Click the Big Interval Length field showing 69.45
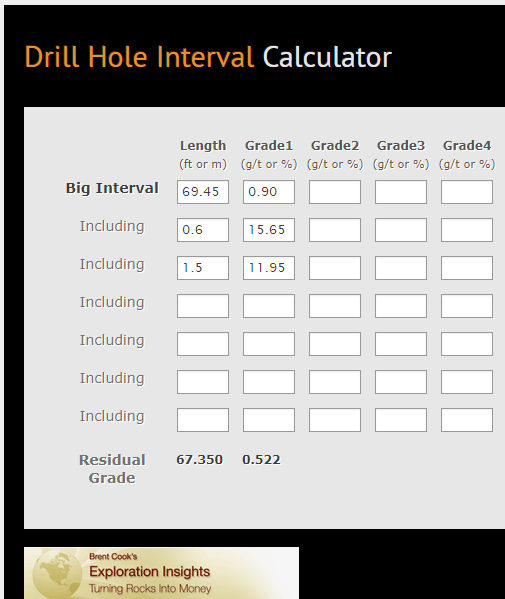Image resolution: width=505 pixels, height=599 pixels. coord(203,192)
